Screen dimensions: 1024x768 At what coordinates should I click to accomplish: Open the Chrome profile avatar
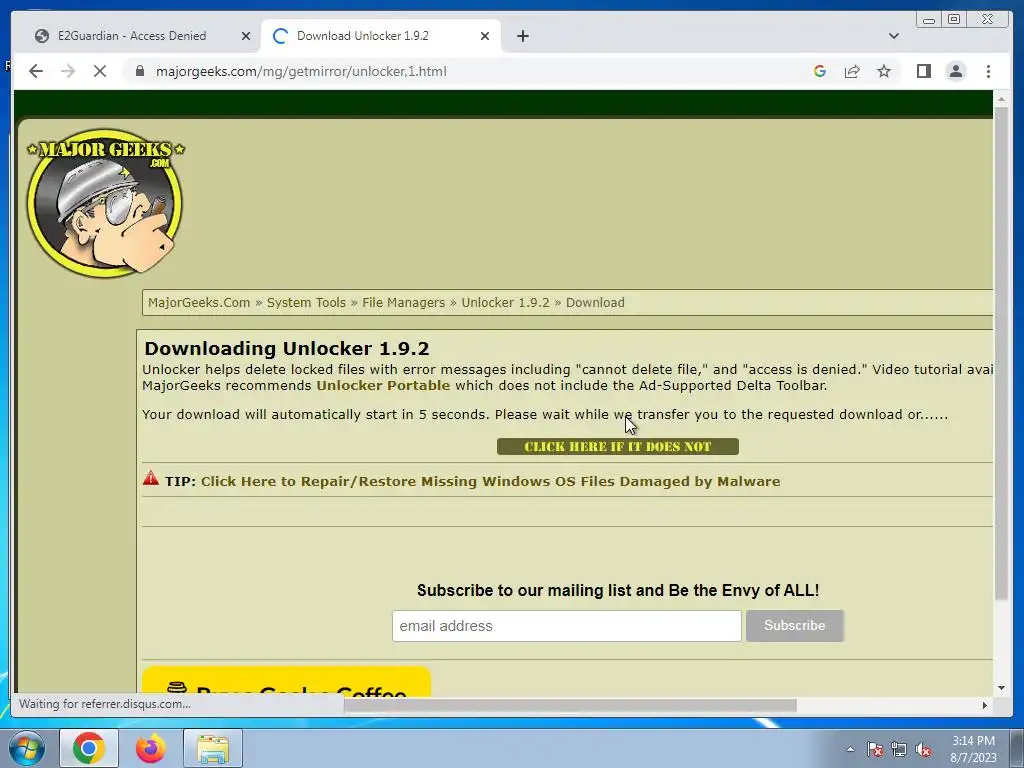tap(955, 71)
